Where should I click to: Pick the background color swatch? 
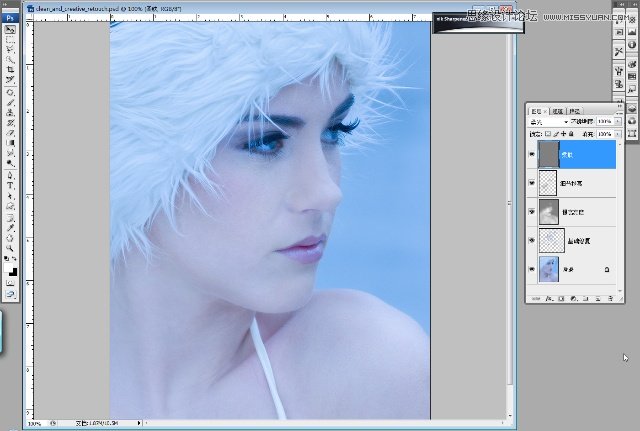click(x=13, y=272)
